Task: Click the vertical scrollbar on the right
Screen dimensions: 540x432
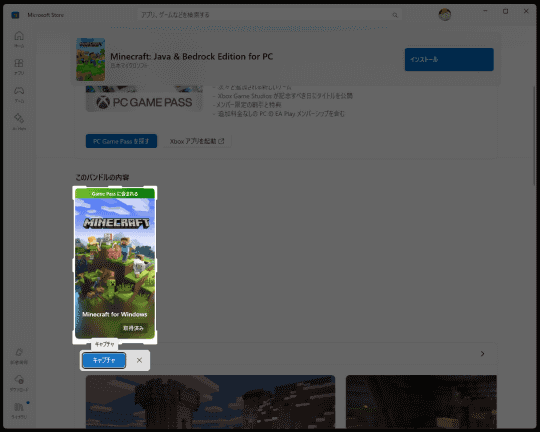Action: [x=534, y=136]
